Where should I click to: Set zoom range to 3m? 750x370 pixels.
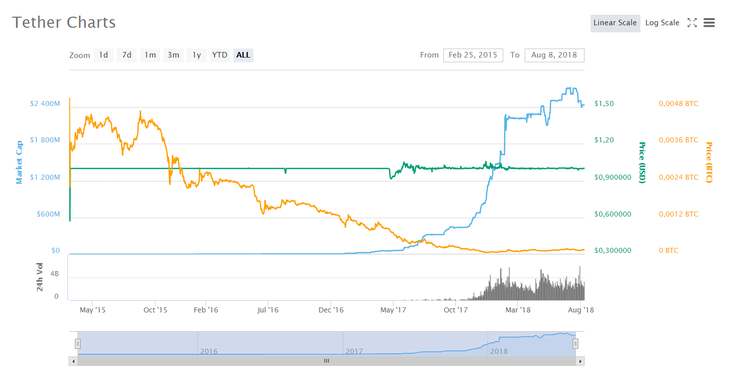[173, 55]
